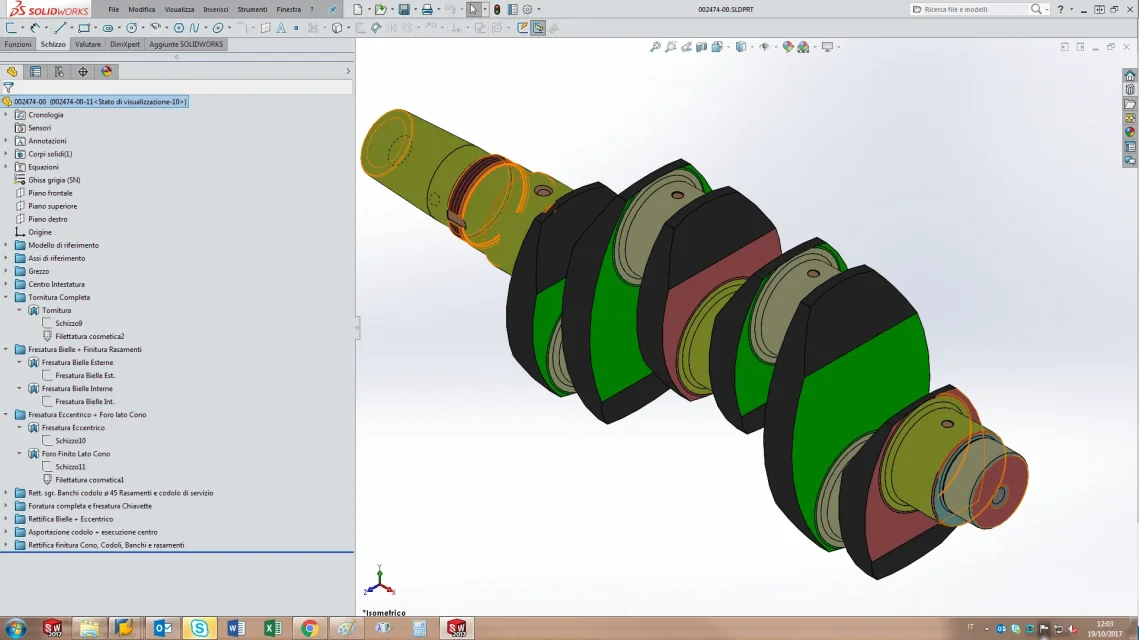The image size is (1139, 640).
Task: Open the FeatureManager design tree tab
Action: click(x=12, y=71)
